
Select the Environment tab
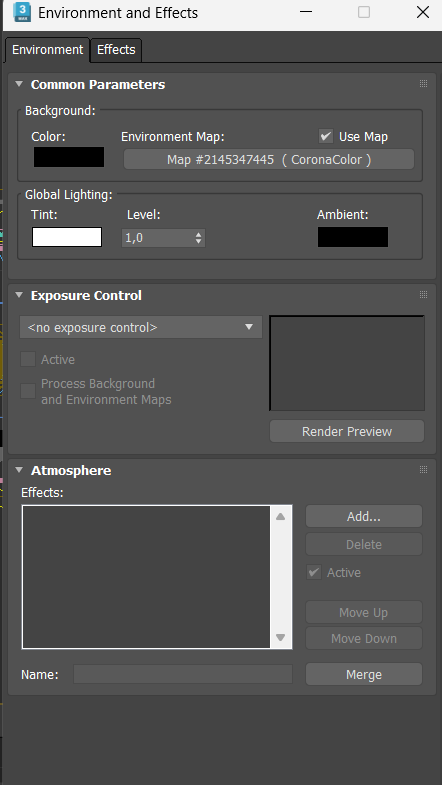tap(48, 50)
